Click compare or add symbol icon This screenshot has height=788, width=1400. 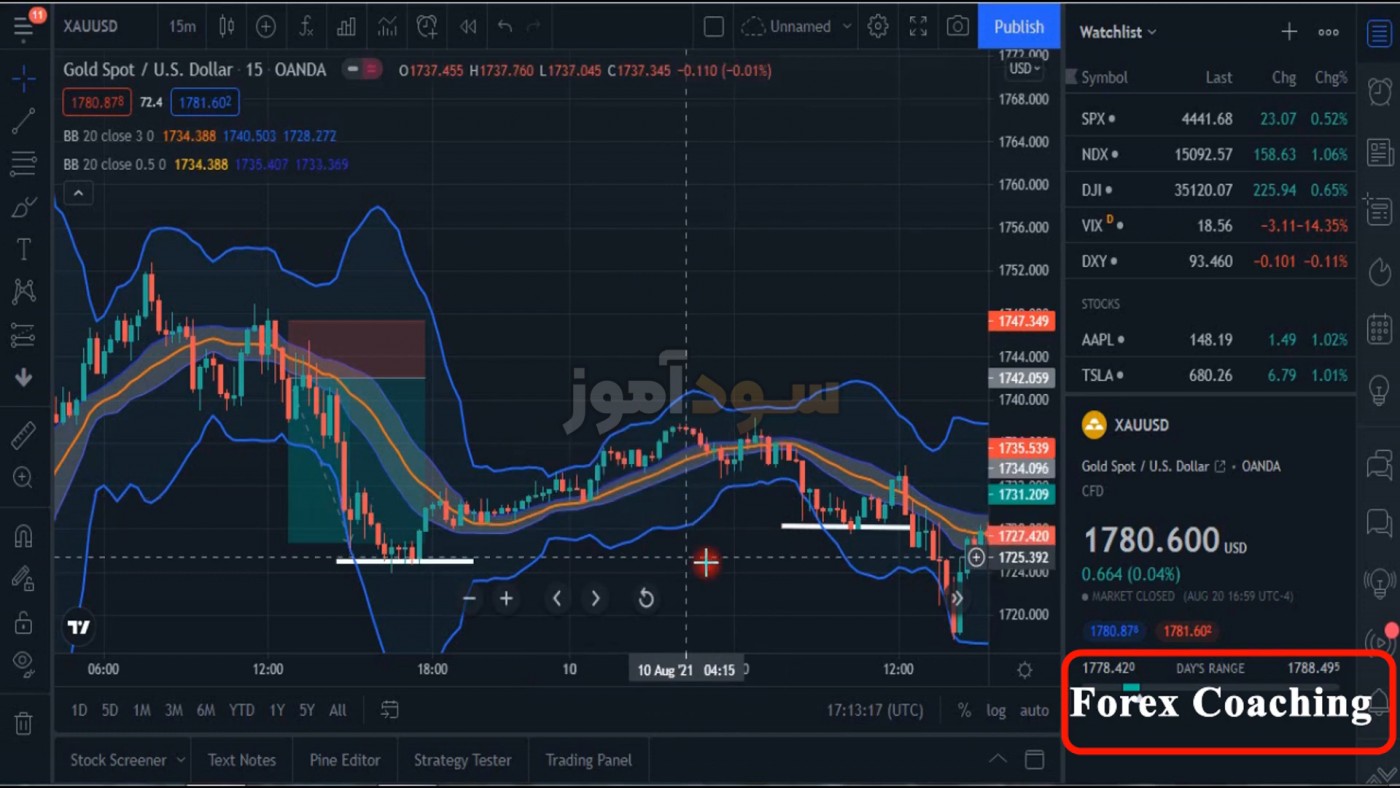pos(266,27)
